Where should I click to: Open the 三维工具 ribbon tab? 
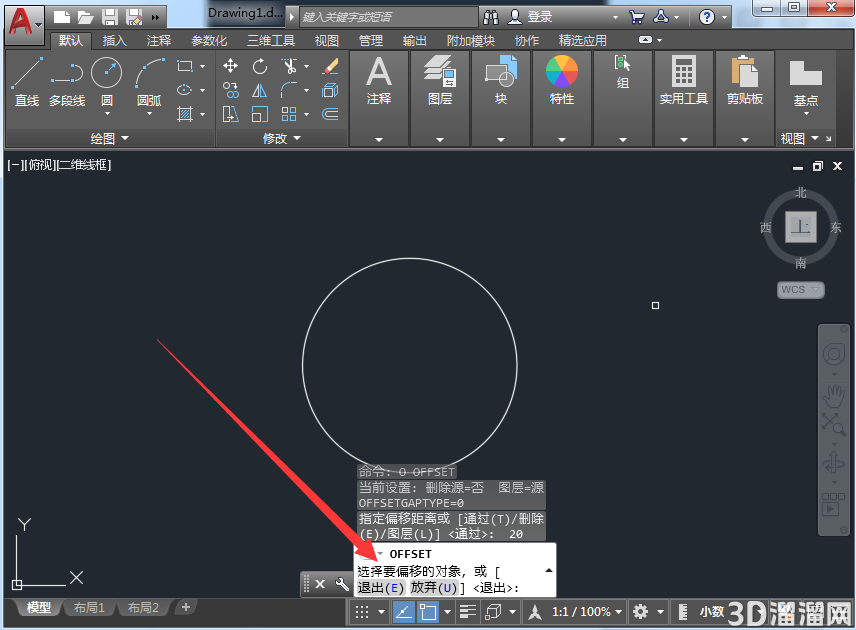(271, 41)
